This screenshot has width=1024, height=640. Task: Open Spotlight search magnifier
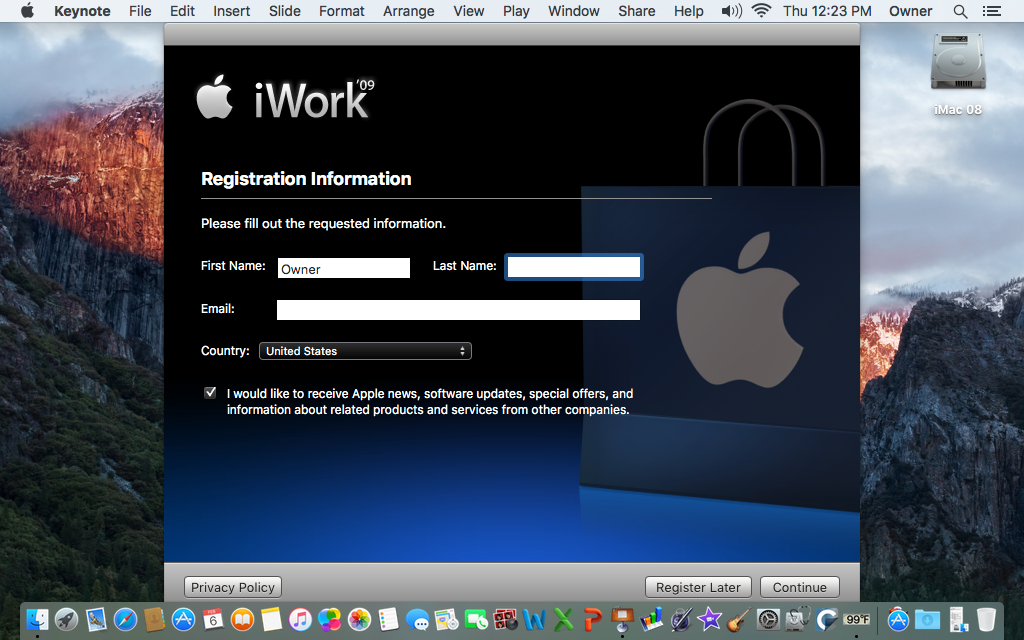[x=960, y=11]
